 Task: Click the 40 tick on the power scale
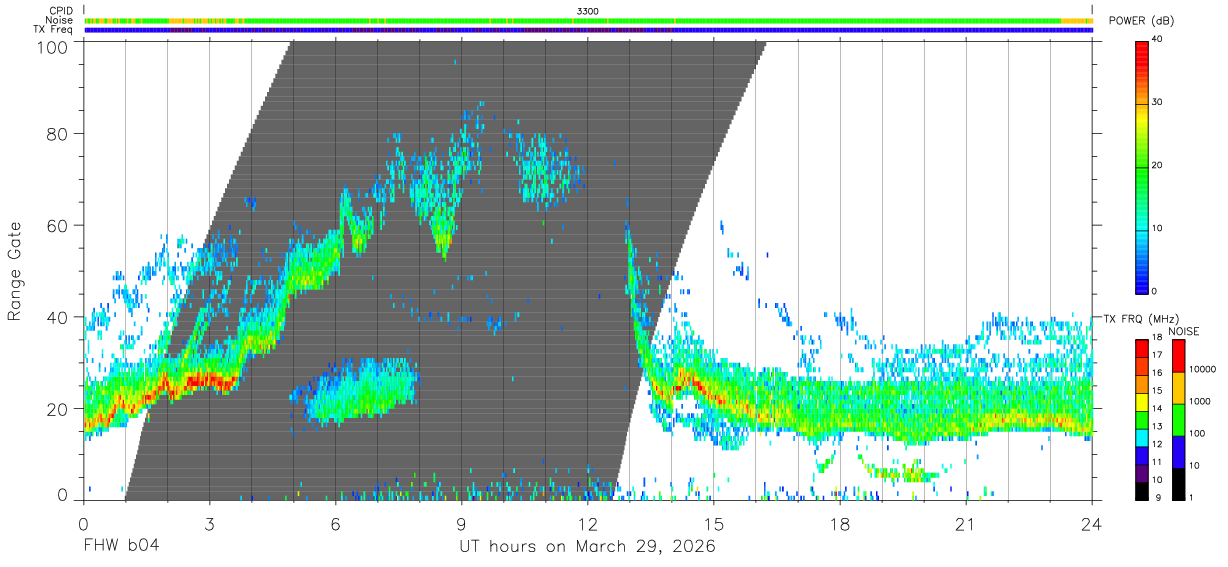(1158, 39)
